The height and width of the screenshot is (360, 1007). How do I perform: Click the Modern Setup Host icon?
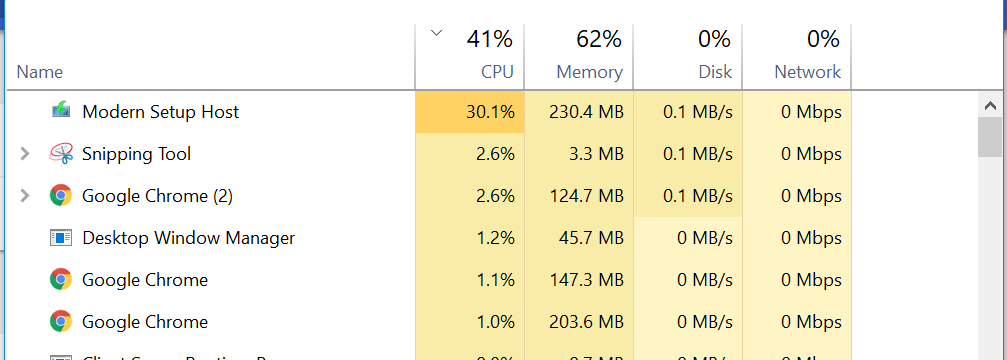click(60, 111)
